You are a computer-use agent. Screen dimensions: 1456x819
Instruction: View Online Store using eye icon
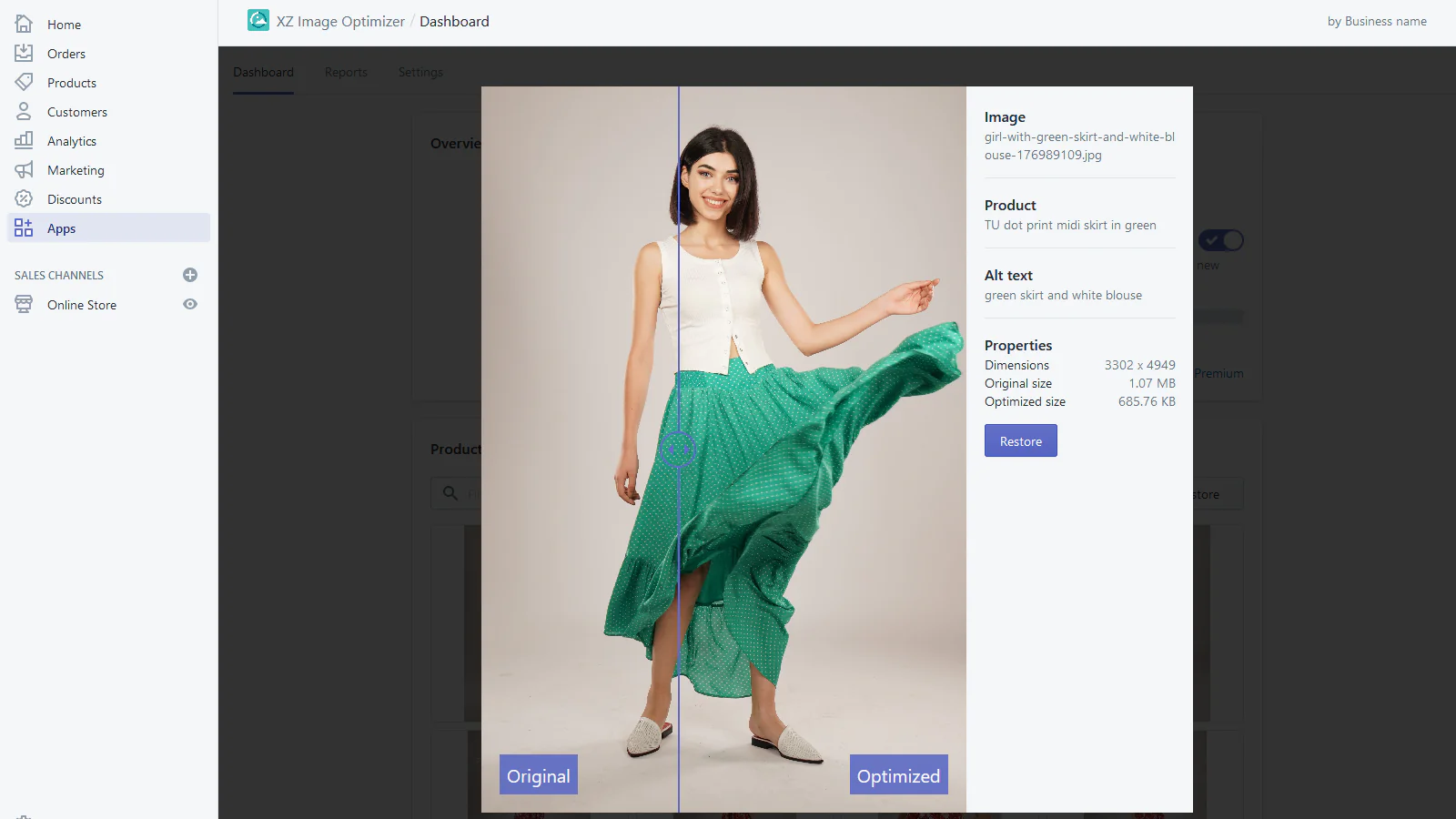coord(190,305)
